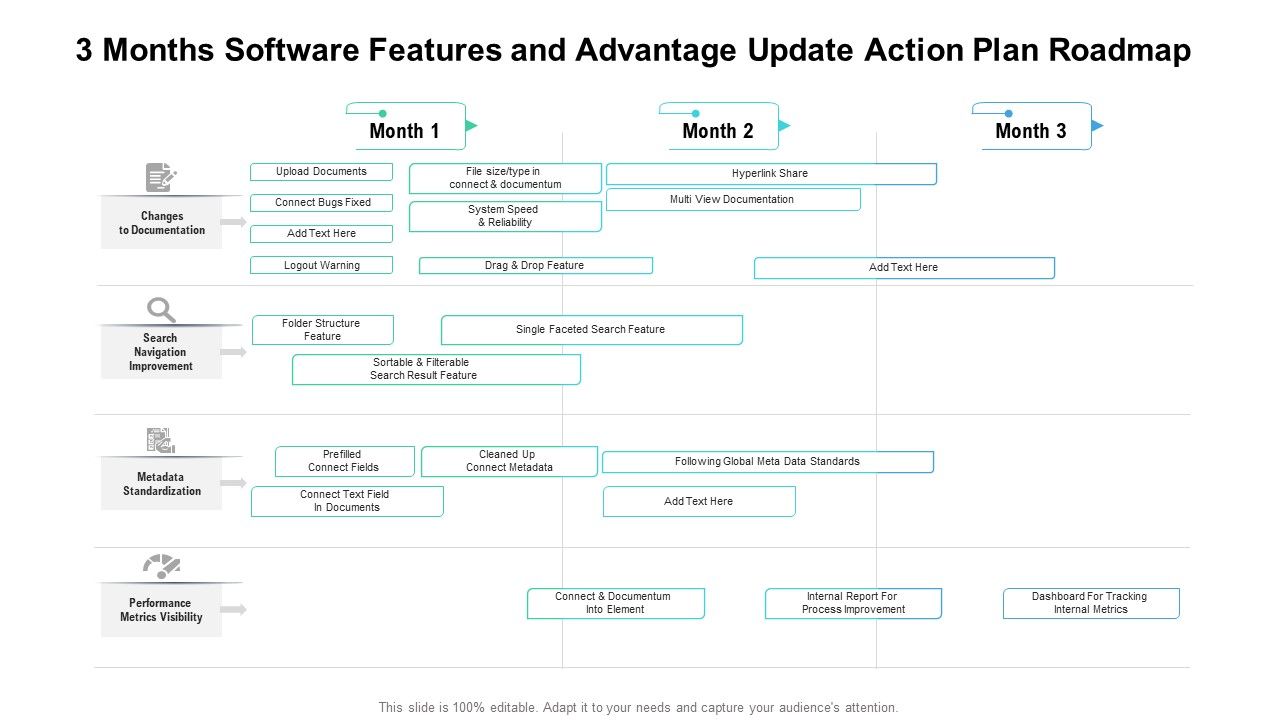The width and height of the screenshot is (1280, 720).
Task: Click the Connect & Documentum Into Element box
Action: click(x=615, y=603)
